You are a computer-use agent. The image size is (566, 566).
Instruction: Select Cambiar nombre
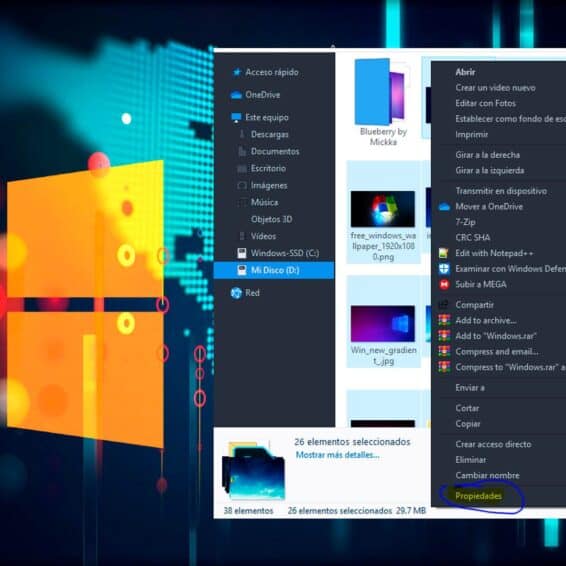pyautogui.click(x=487, y=475)
